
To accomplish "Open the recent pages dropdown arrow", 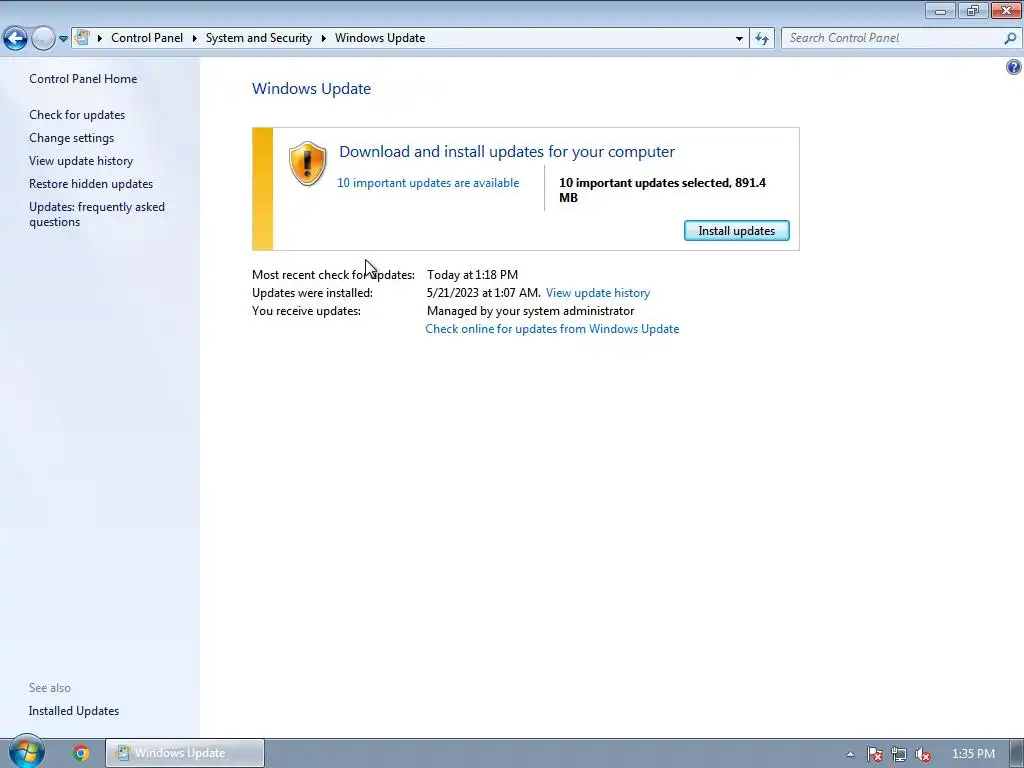I will 63,39.
